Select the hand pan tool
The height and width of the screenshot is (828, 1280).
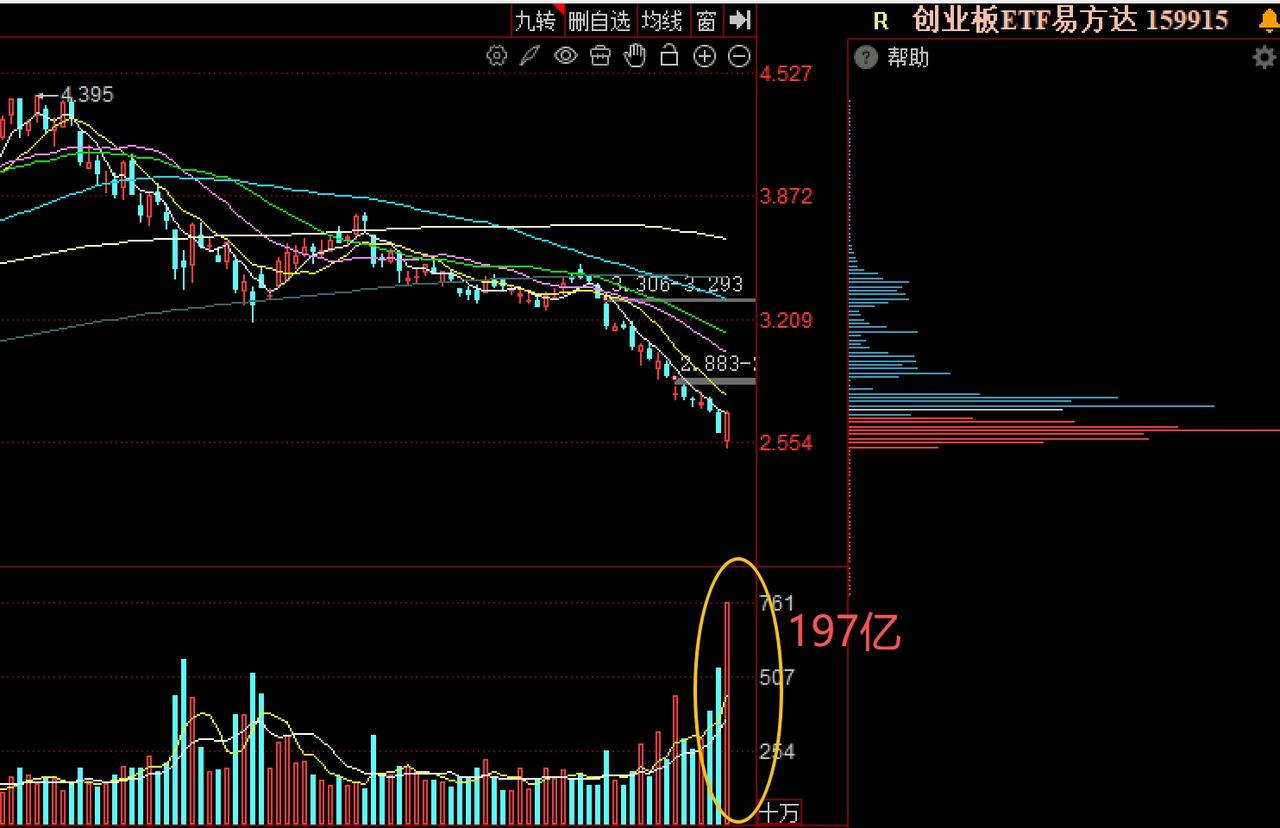point(635,56)
